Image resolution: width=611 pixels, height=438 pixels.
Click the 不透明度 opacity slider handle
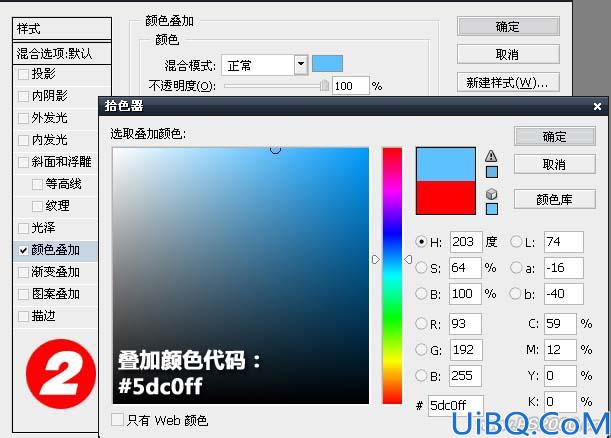(x=324, y=85)
